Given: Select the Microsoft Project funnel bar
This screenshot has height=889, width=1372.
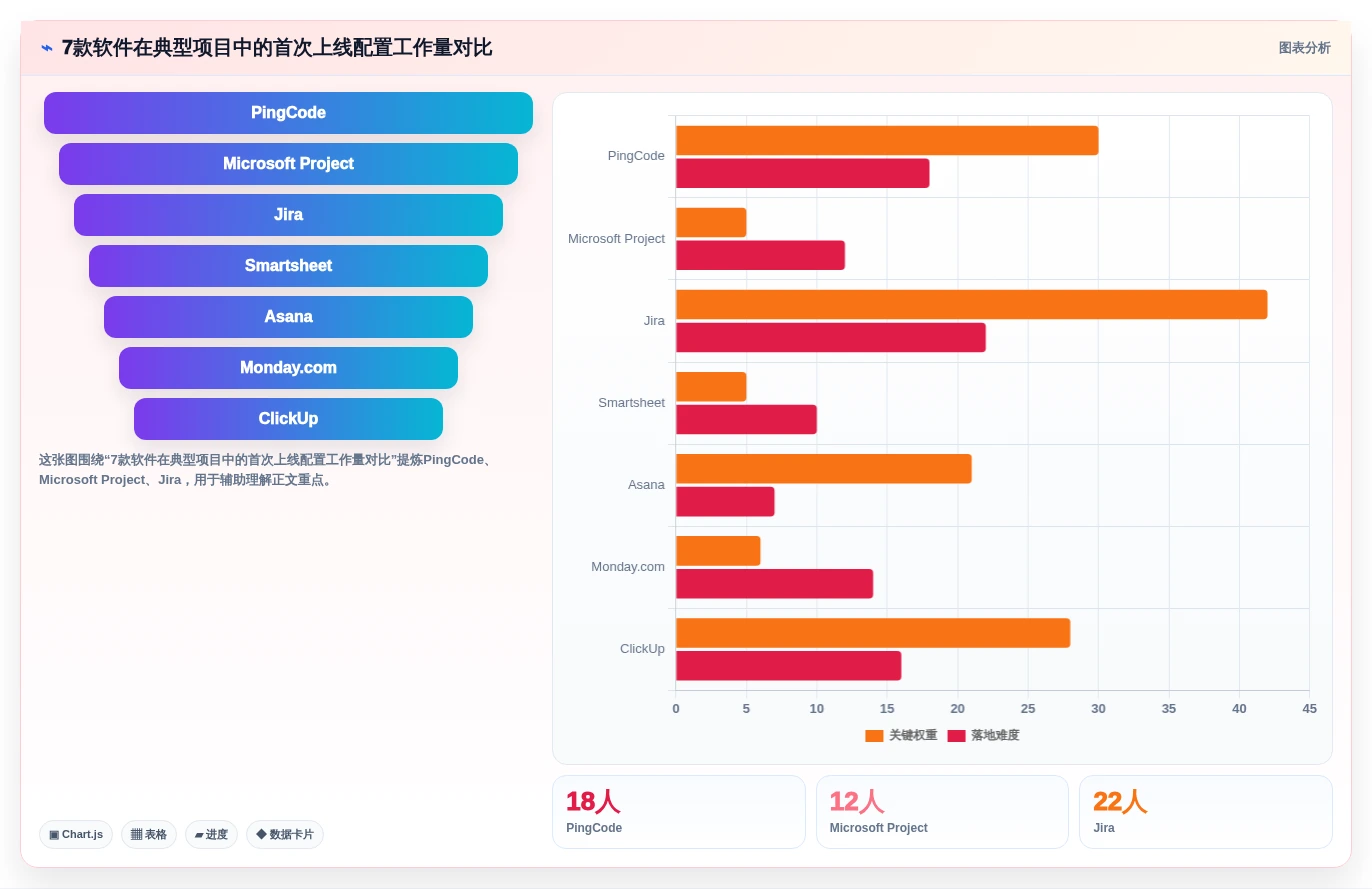Looking at the screenshot, I should (288, 164).
